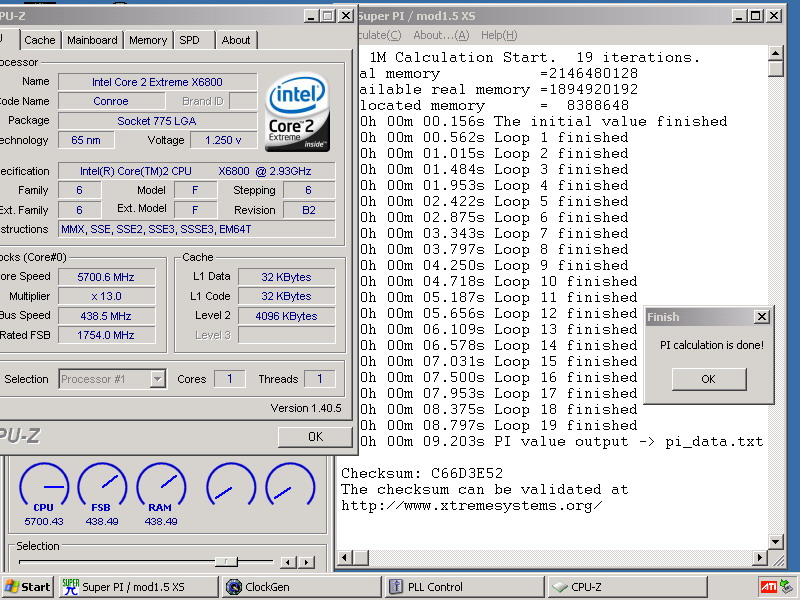The width and height of the screenshot is (800, 600).
Task: Click the Specification field with X6800 @ 2.93GHz
Action: [x=197, y=171]
